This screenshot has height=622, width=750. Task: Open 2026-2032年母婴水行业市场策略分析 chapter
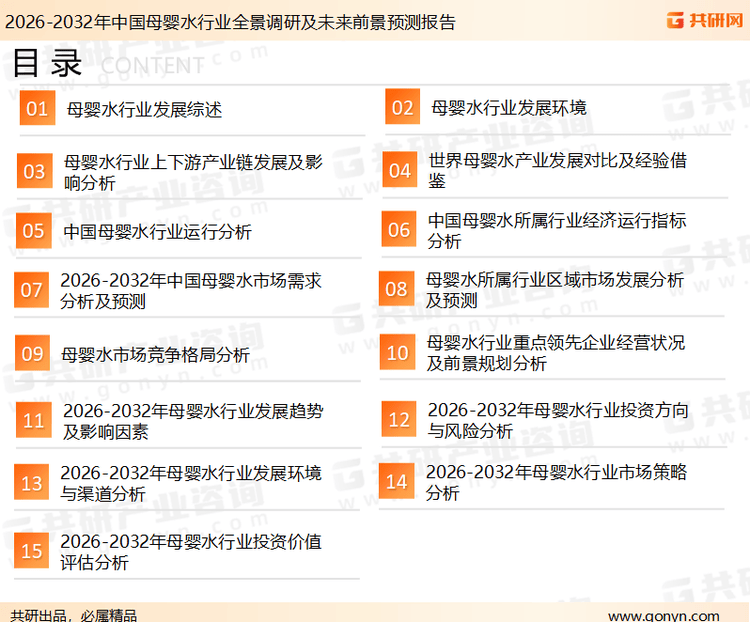click(x=556, y=482)
